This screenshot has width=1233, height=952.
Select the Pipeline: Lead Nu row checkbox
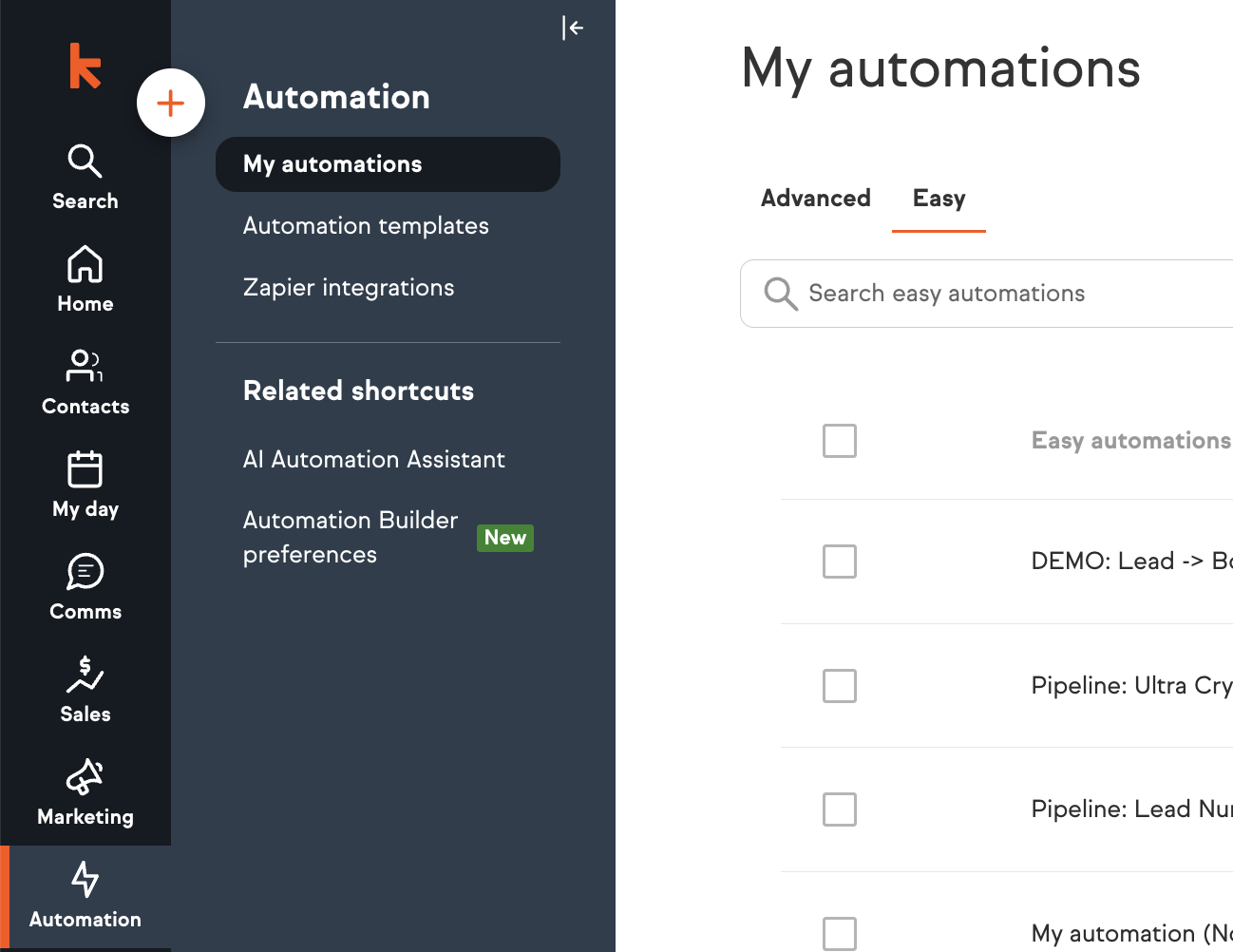[x=840, y=809]
